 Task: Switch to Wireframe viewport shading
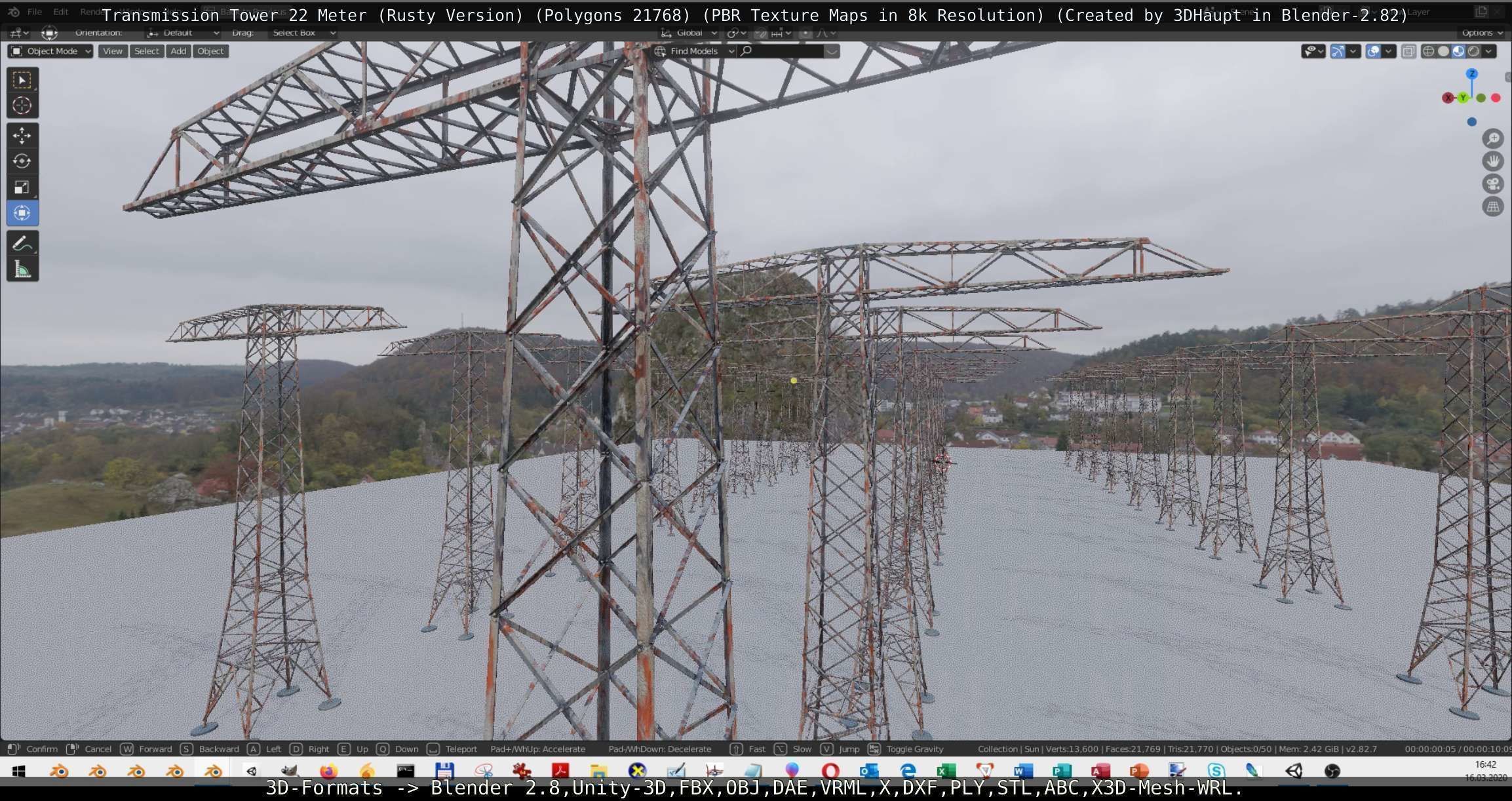[x=1428, y=51]
